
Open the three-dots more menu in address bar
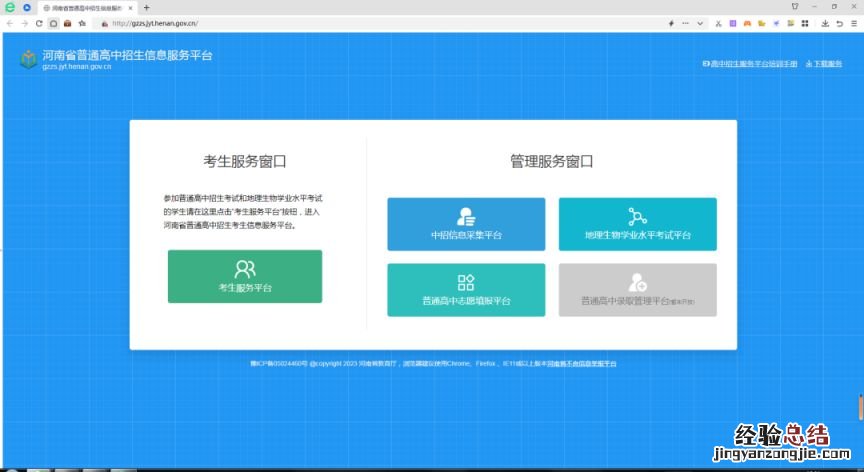tap(686, 23)
